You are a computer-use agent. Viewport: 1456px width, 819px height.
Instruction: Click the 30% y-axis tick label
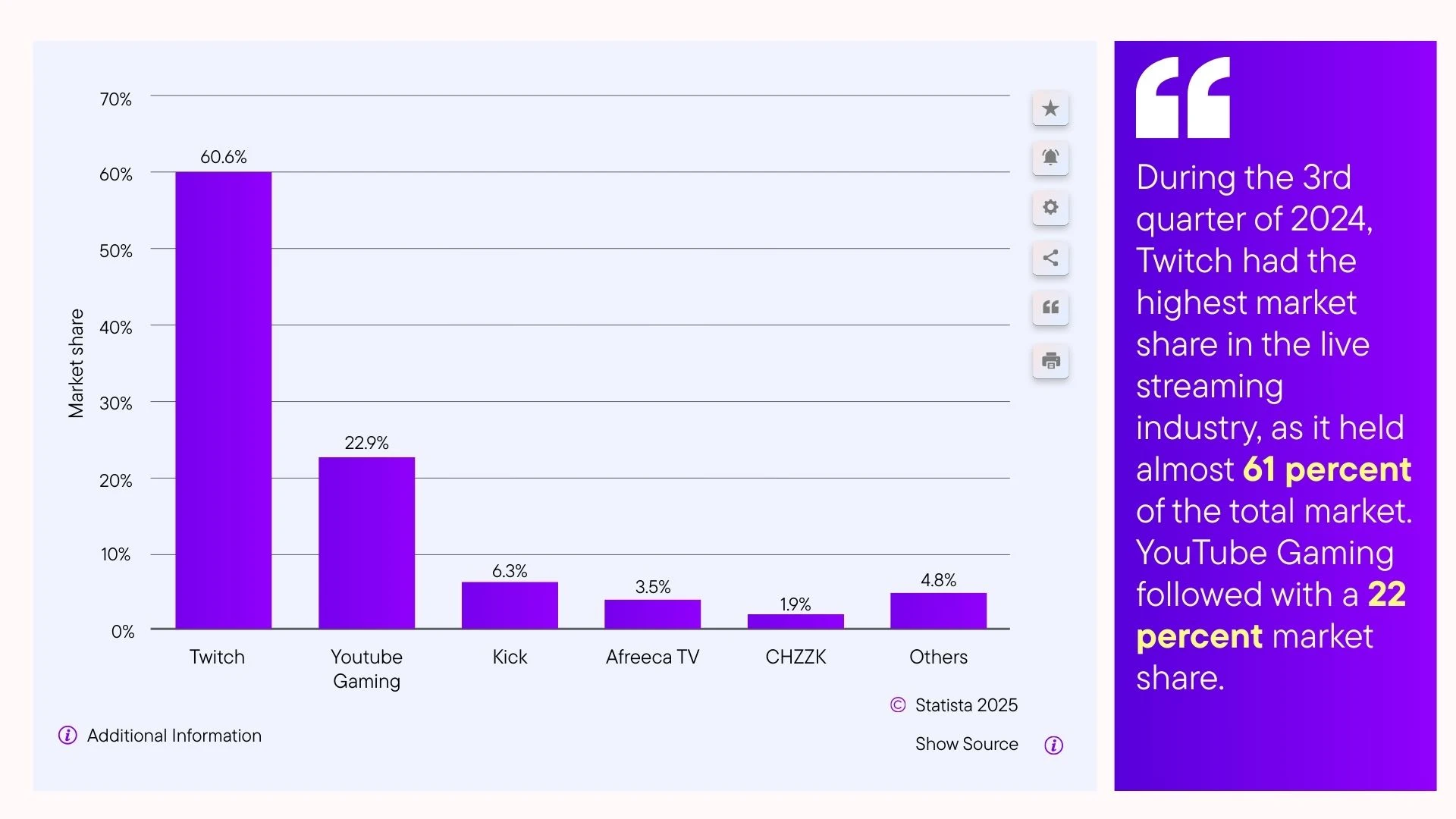(115, 403)
